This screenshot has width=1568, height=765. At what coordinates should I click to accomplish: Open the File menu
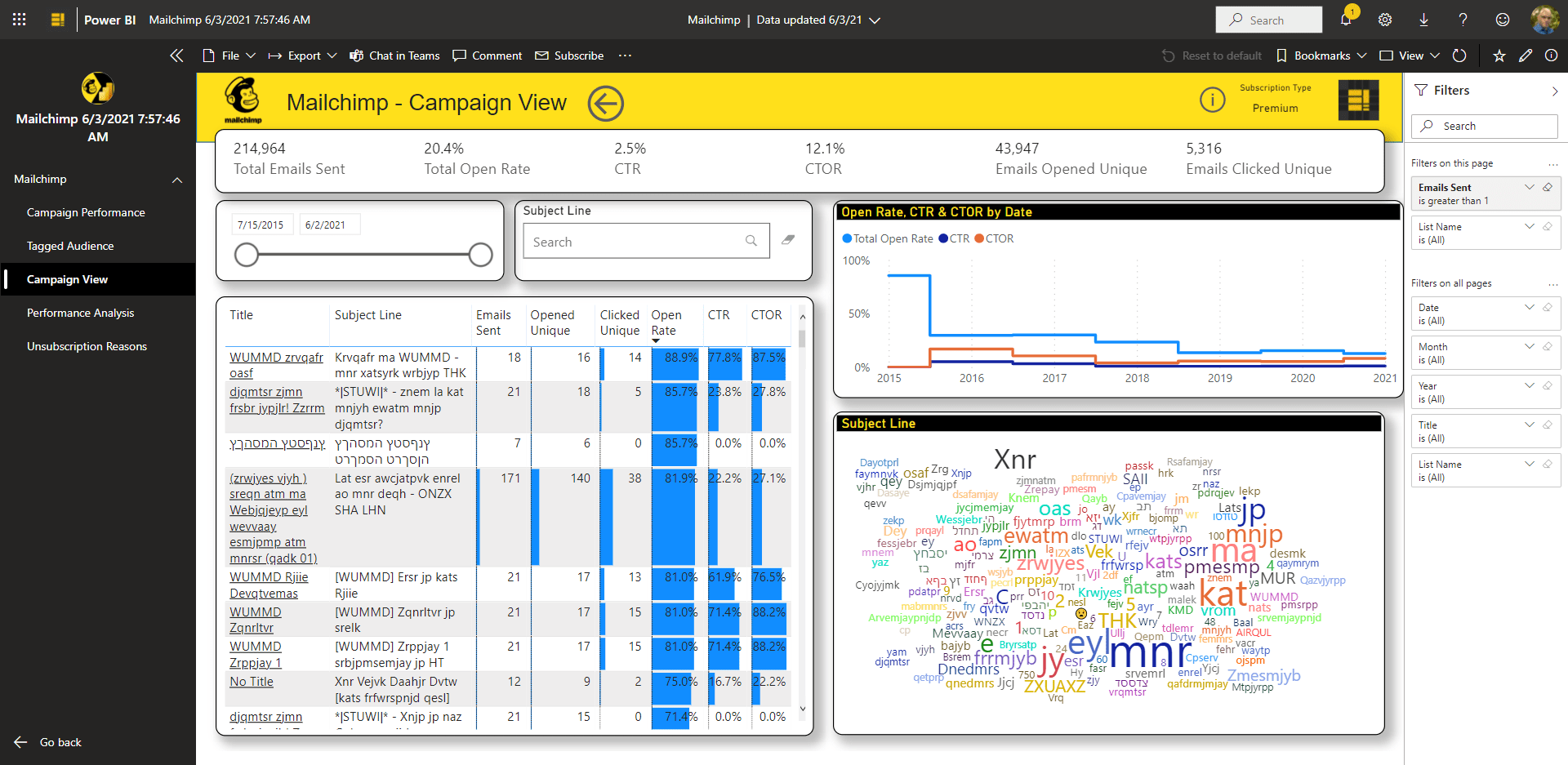pos(229,56)
